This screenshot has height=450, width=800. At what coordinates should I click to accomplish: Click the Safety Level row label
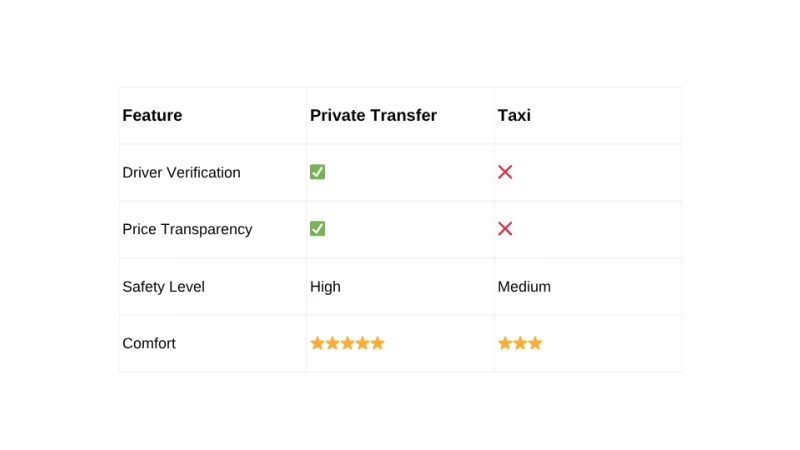point(163,286)
